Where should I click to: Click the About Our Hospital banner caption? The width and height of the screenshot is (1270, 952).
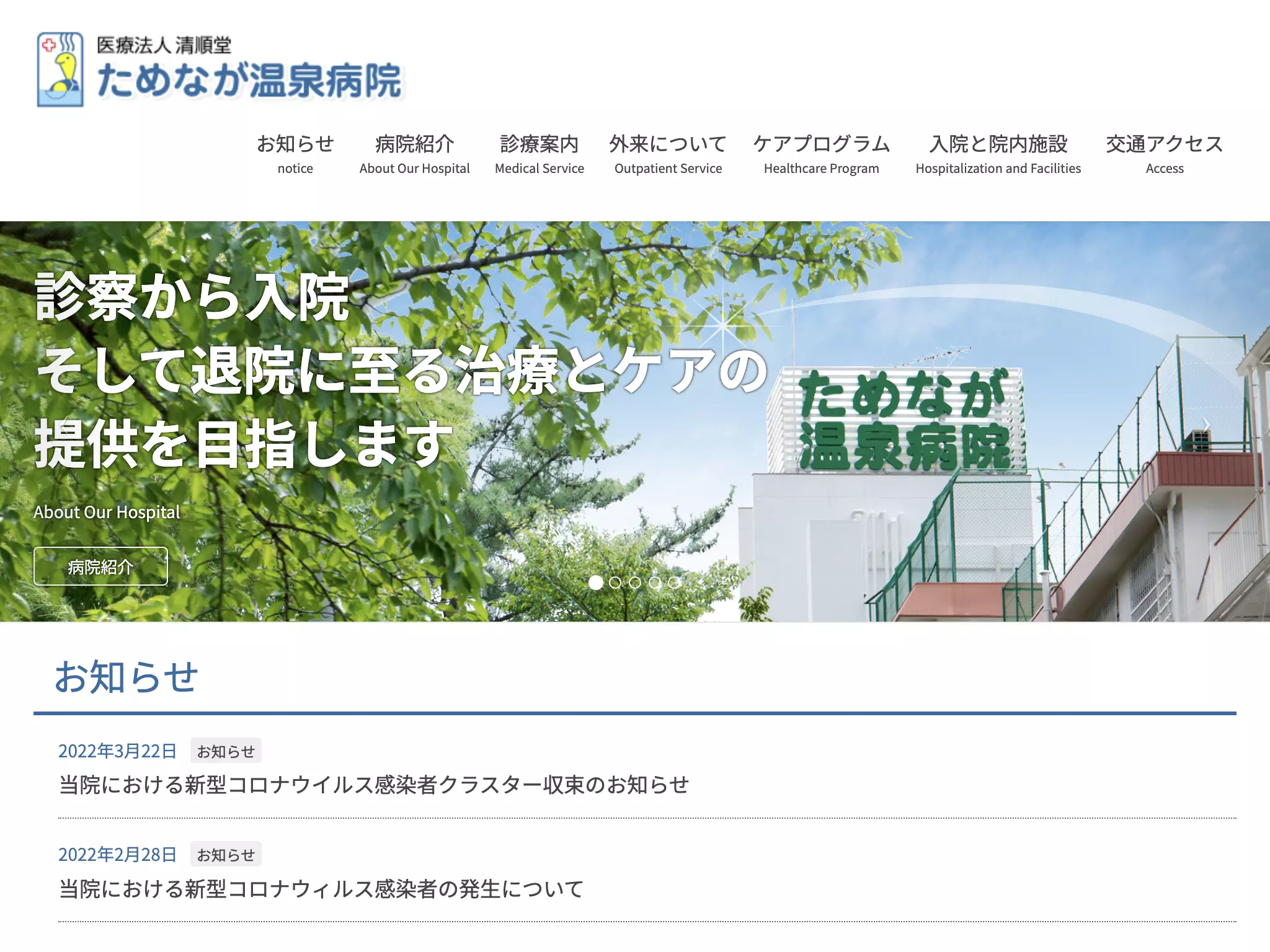pos(107,512)
